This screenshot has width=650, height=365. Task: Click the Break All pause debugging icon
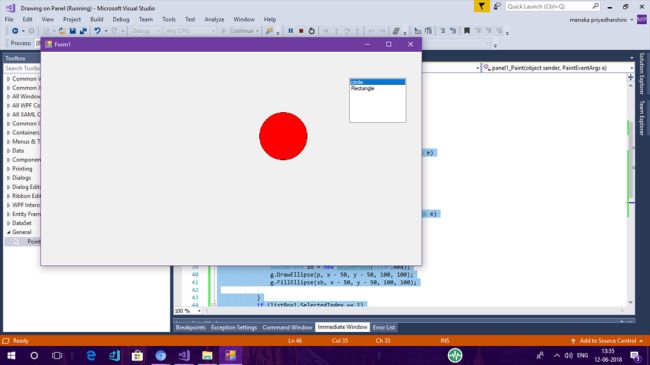(x=291, y=31)
